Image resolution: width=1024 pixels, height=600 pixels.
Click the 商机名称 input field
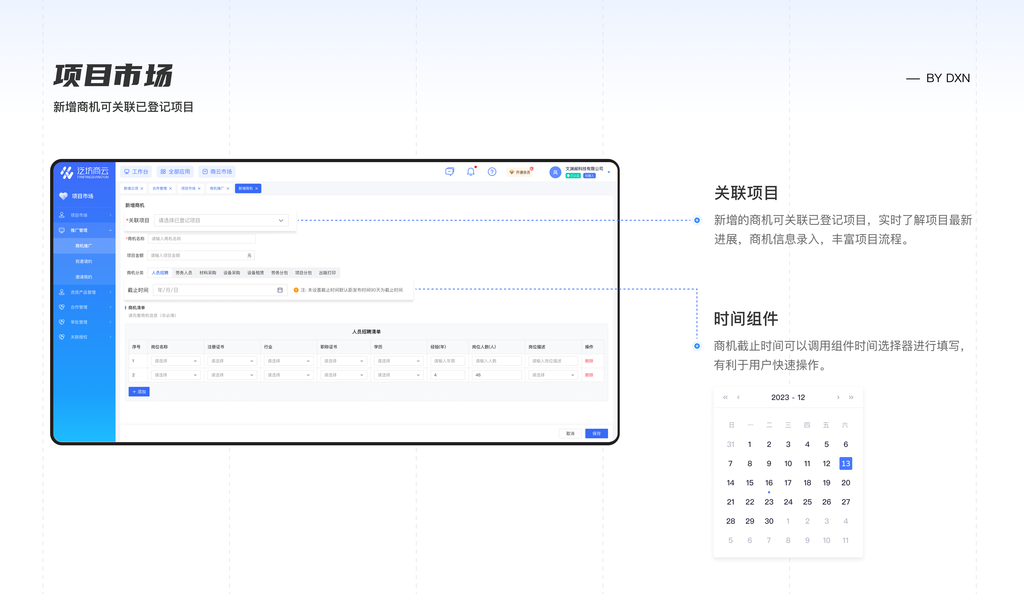(201, 239)
